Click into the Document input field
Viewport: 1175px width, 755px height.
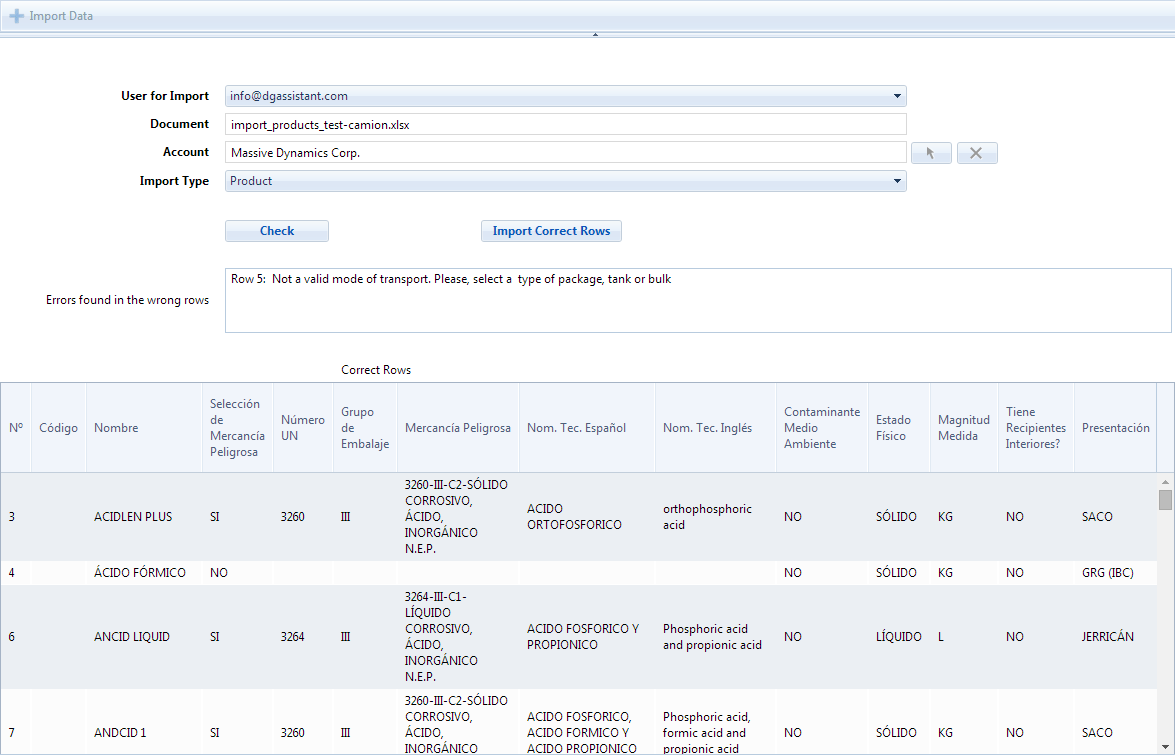[565, 124]
